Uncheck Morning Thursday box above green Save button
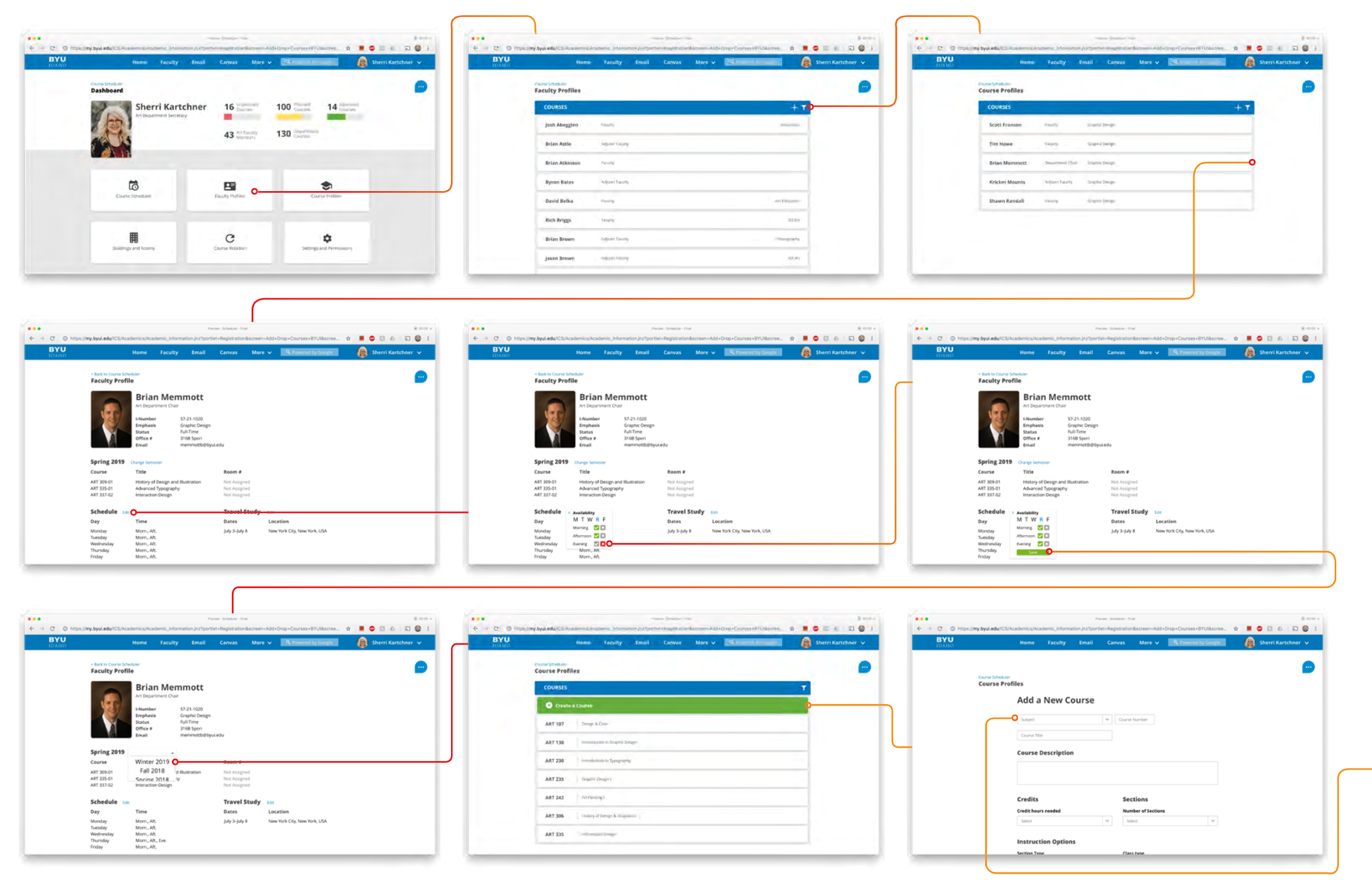Image resolution: width=1372 pixels, height=883 pixels. 1040,528
